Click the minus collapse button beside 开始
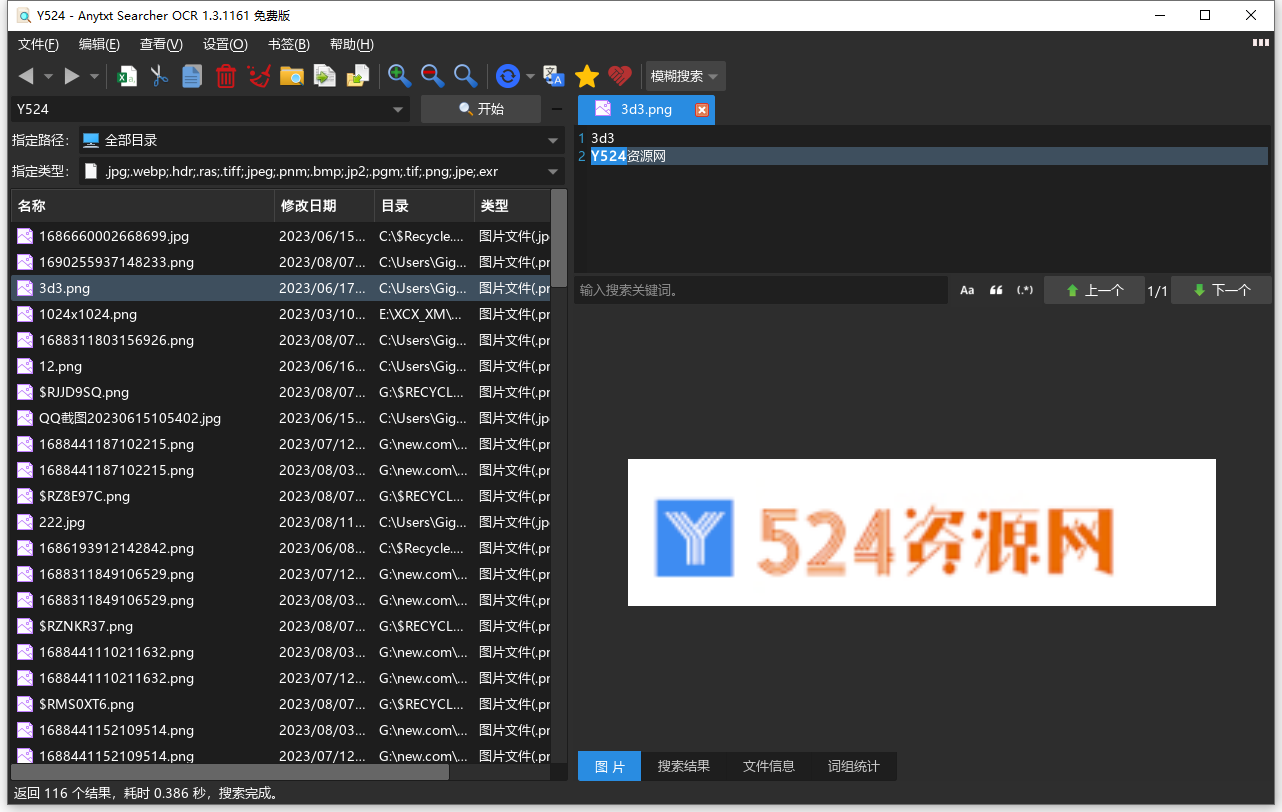This screenshot has width=1282, height=812. click(557, 109)
